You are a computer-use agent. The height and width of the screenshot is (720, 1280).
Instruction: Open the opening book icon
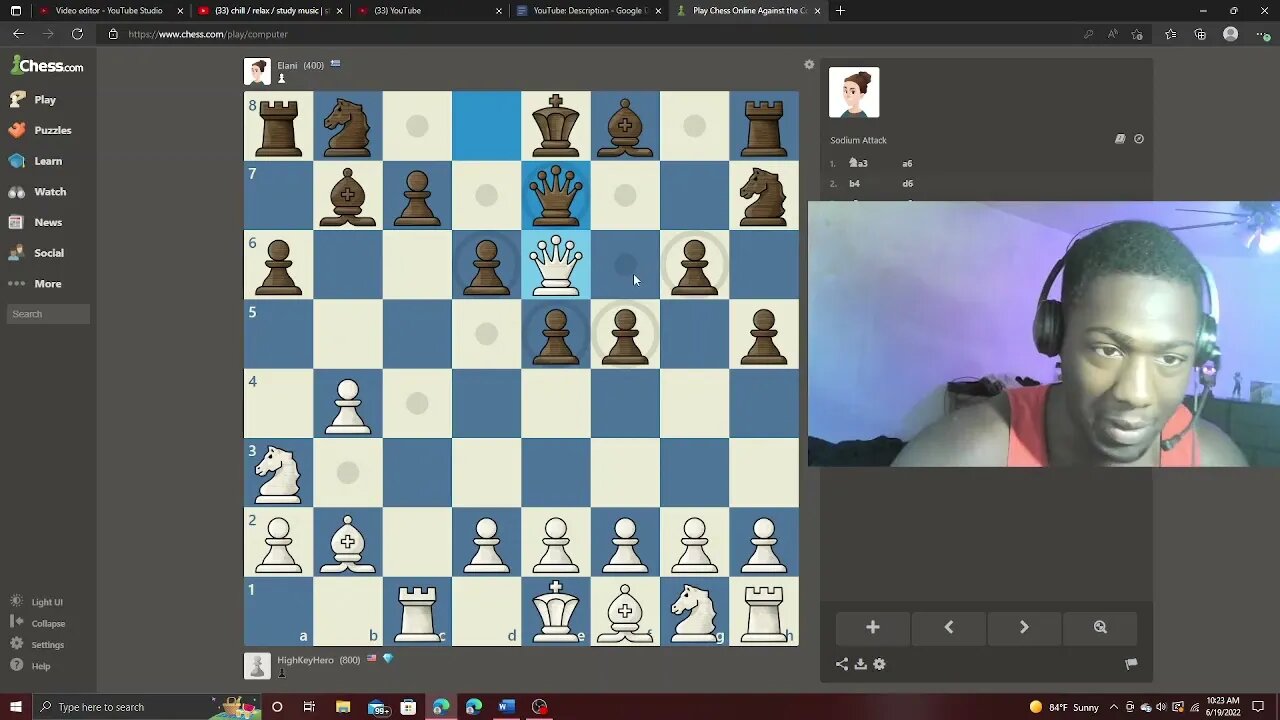[1120, 139]
